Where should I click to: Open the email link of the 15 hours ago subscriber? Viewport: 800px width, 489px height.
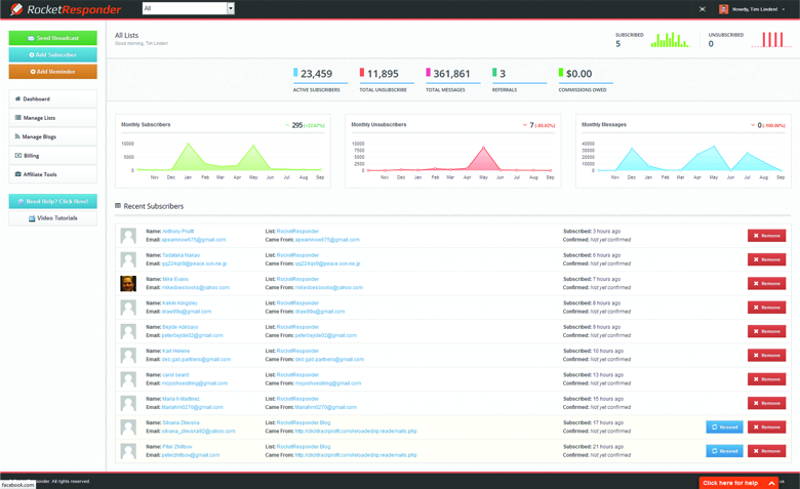(x=192, y=407)
